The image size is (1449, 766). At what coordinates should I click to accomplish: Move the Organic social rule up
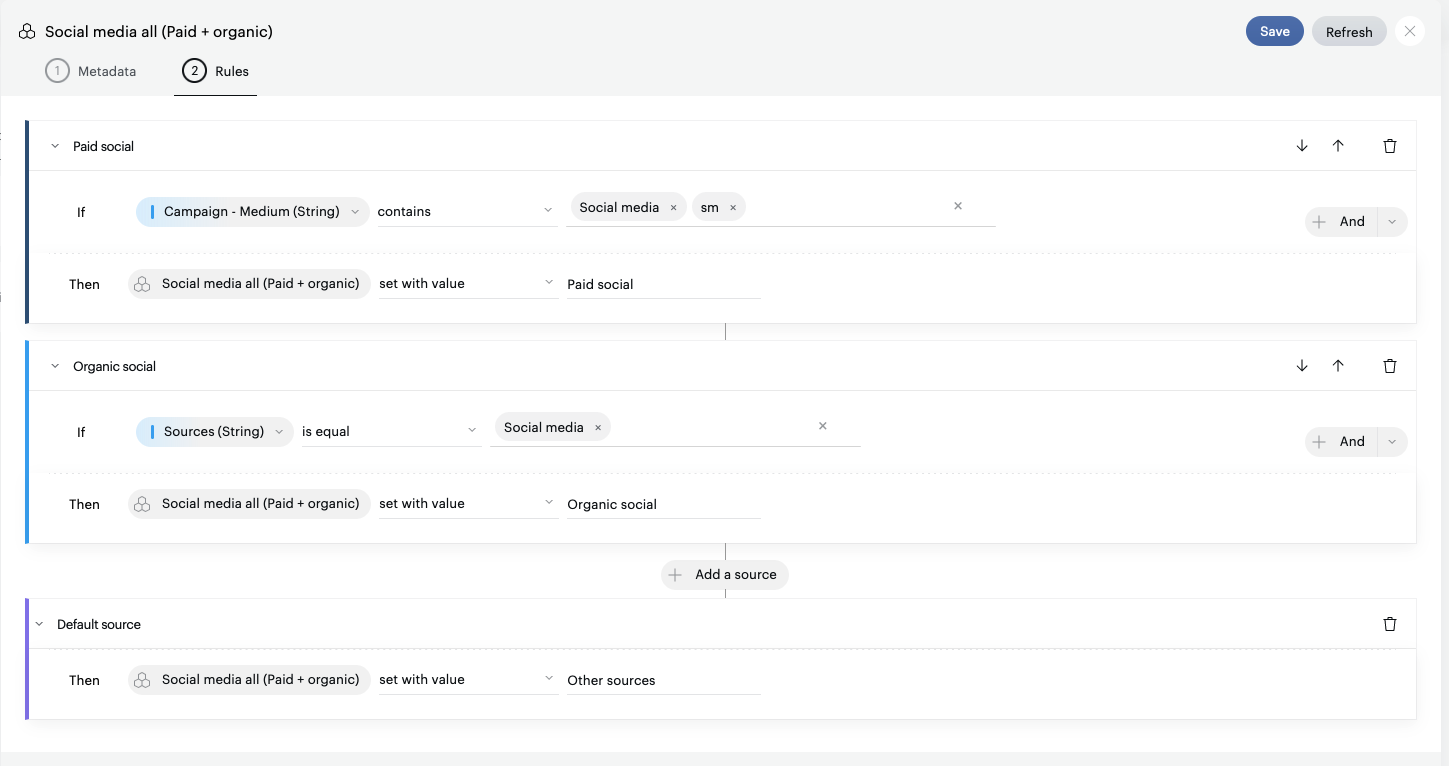(x=1338, y=365)
